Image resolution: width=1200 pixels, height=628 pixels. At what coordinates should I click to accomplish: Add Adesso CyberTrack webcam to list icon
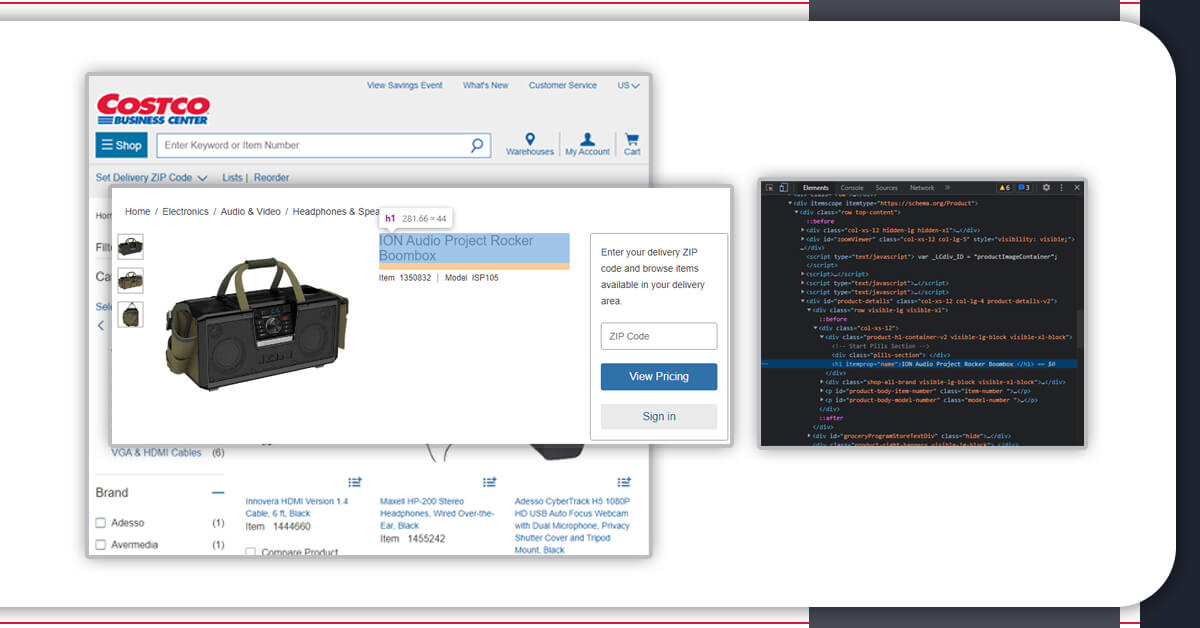(624, 482)
